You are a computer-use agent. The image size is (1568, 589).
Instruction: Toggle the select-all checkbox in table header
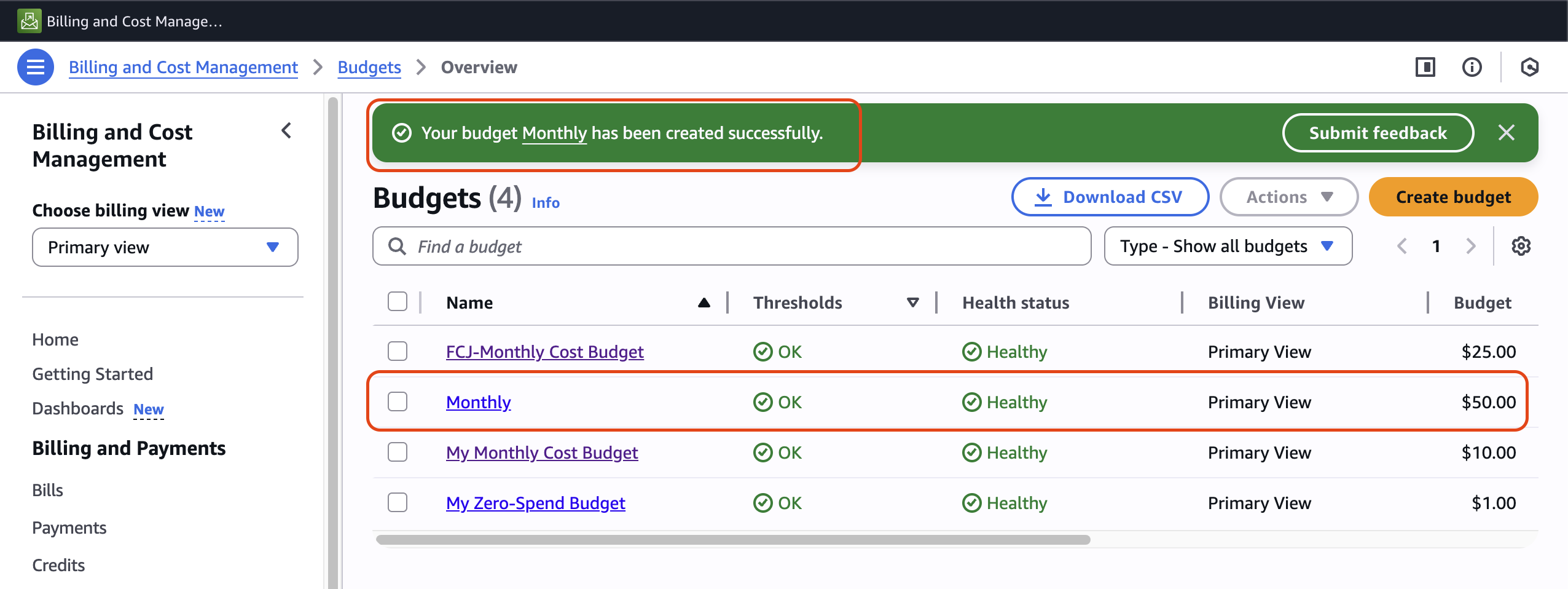[398, 302]
